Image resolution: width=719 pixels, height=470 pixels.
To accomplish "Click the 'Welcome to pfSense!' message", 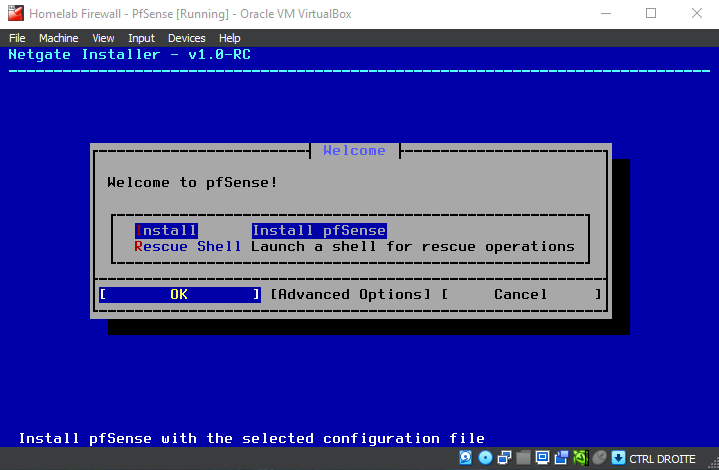I will pyautogui.click(x=192, y=182).
